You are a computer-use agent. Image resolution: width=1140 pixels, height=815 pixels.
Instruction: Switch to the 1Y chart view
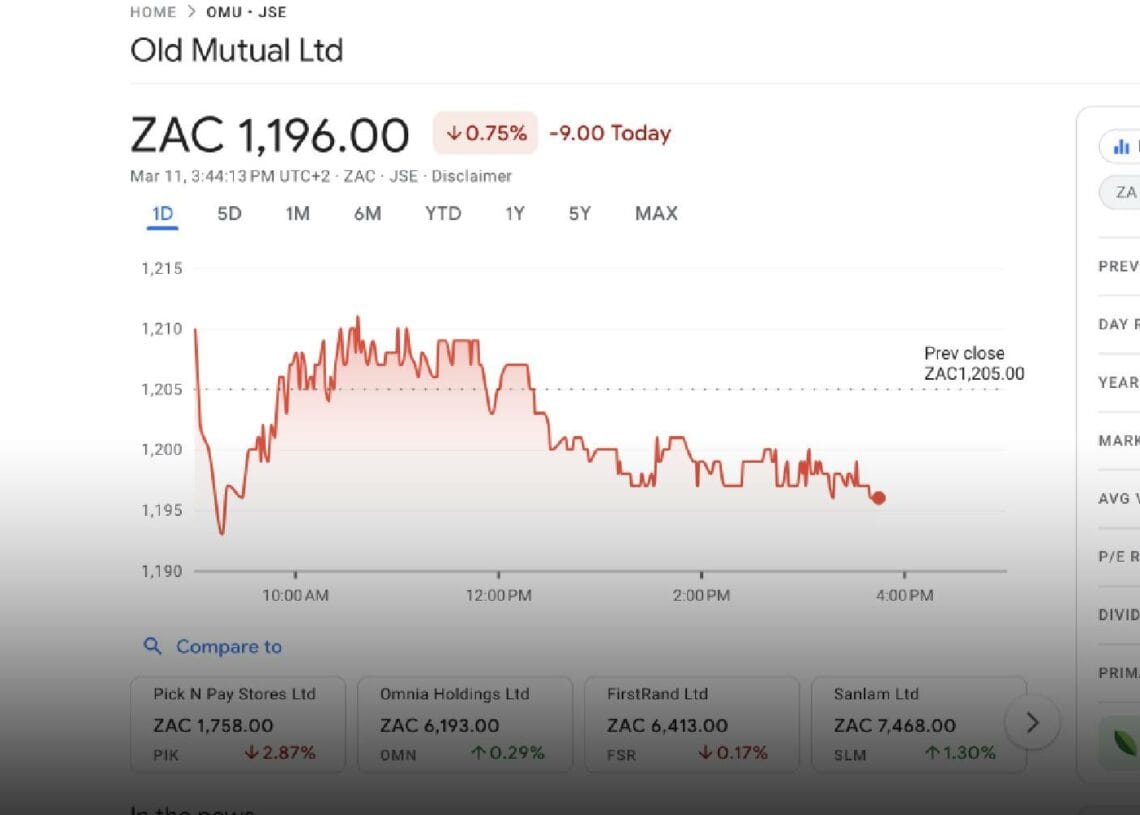pos(514,213)
